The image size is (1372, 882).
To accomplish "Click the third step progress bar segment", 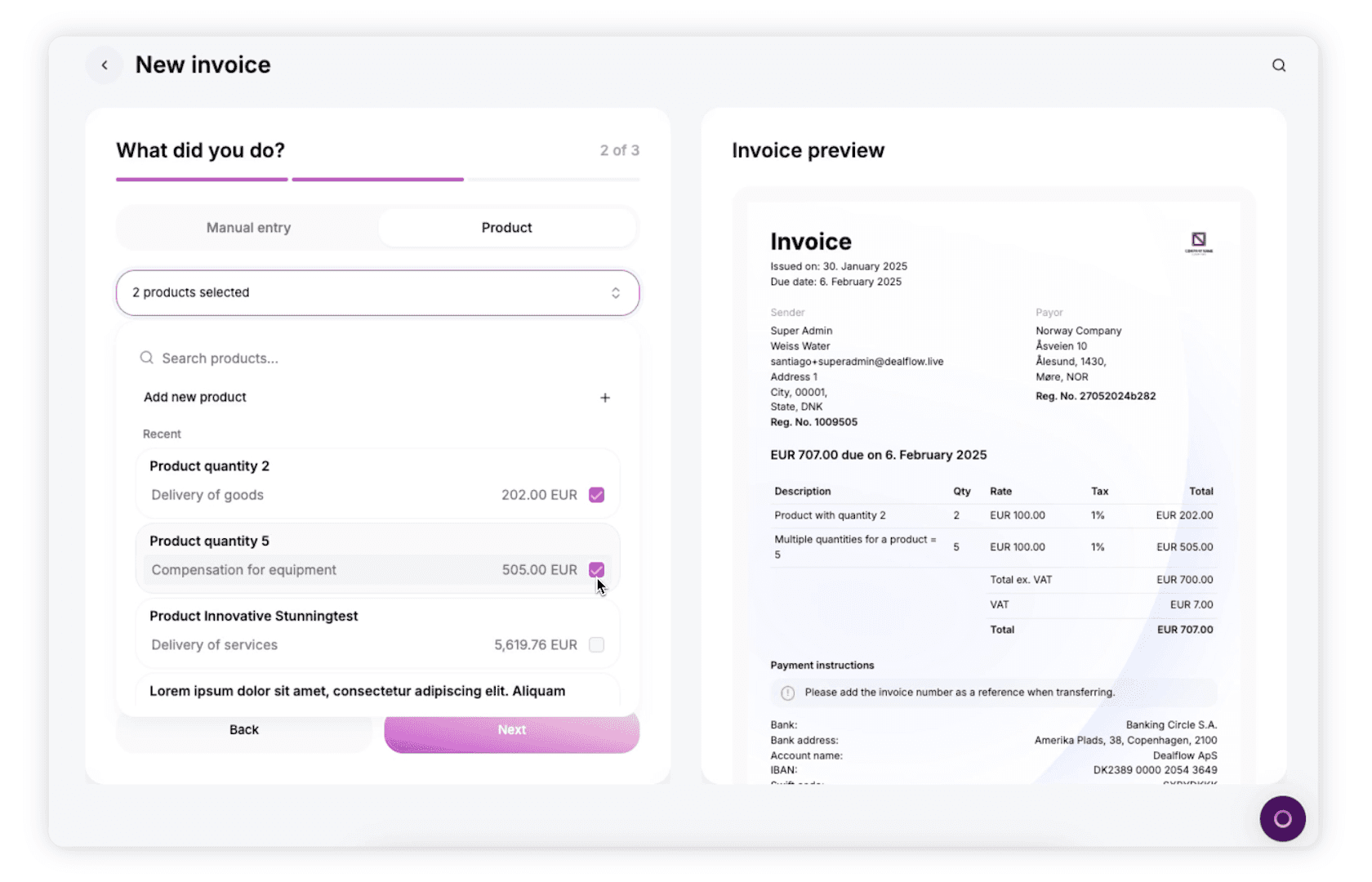I will pyautogui.click(x=554, y=179).
